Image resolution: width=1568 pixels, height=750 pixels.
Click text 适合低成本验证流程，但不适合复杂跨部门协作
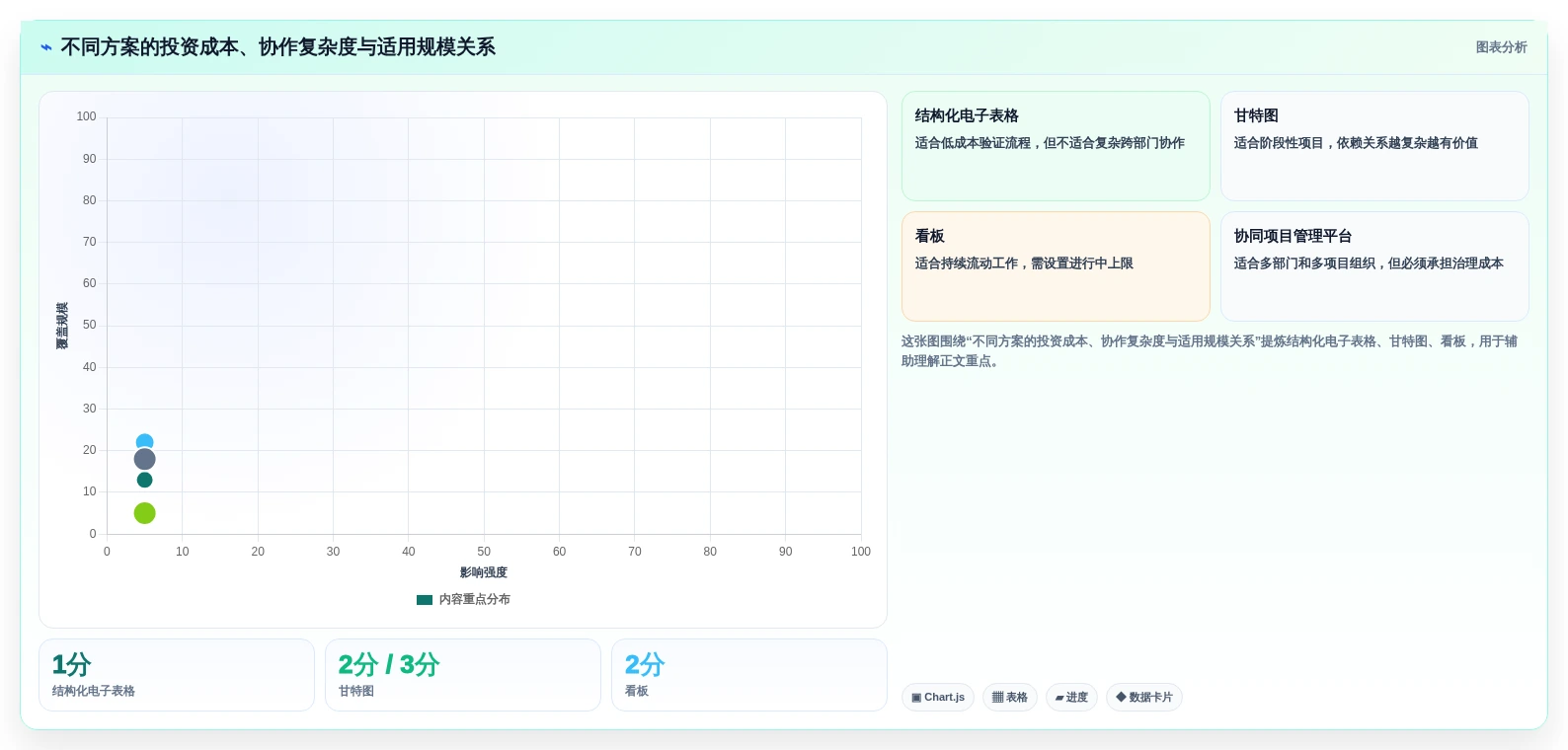(x=1050, y=143)
